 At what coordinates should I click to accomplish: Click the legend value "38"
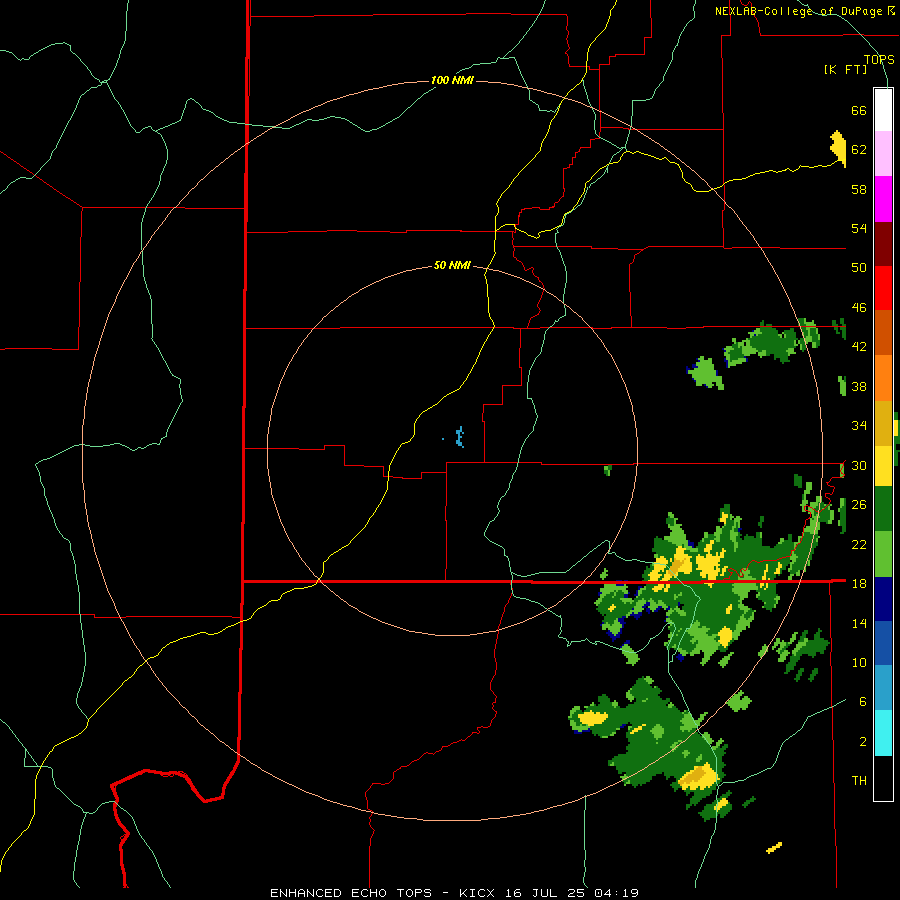(859, 387)
